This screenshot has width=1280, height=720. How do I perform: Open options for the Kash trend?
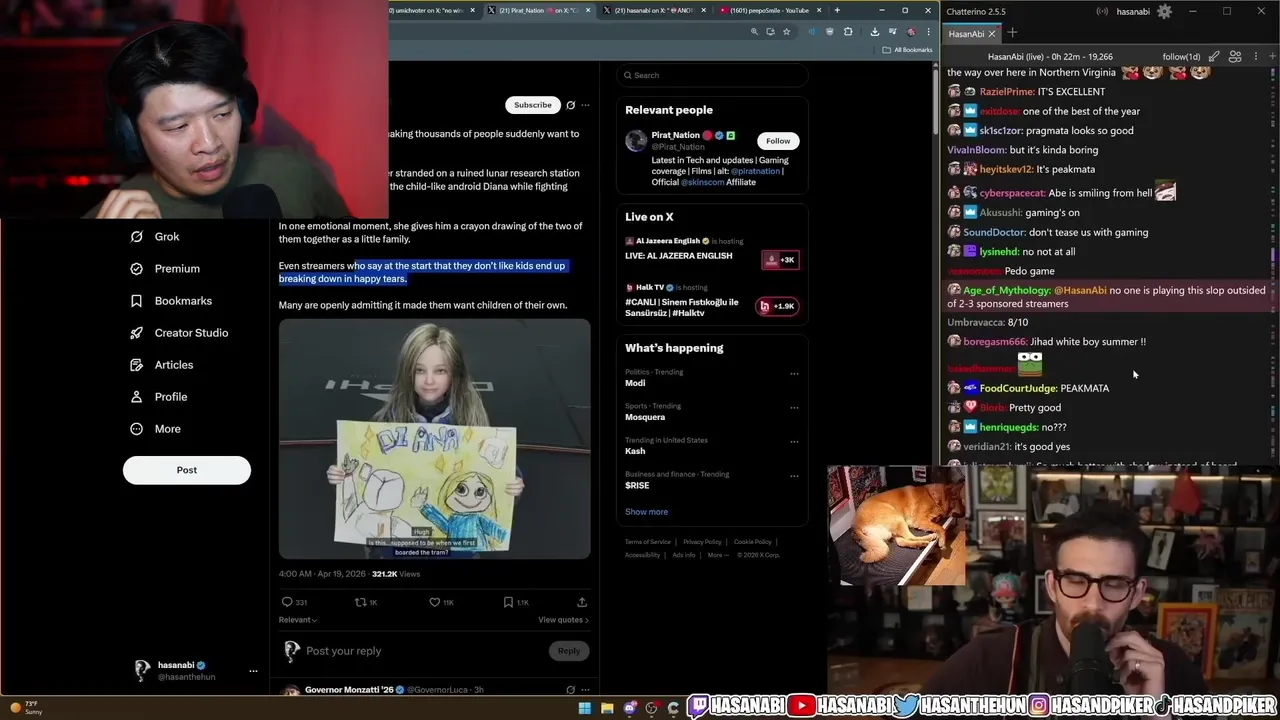pos(794,442)
